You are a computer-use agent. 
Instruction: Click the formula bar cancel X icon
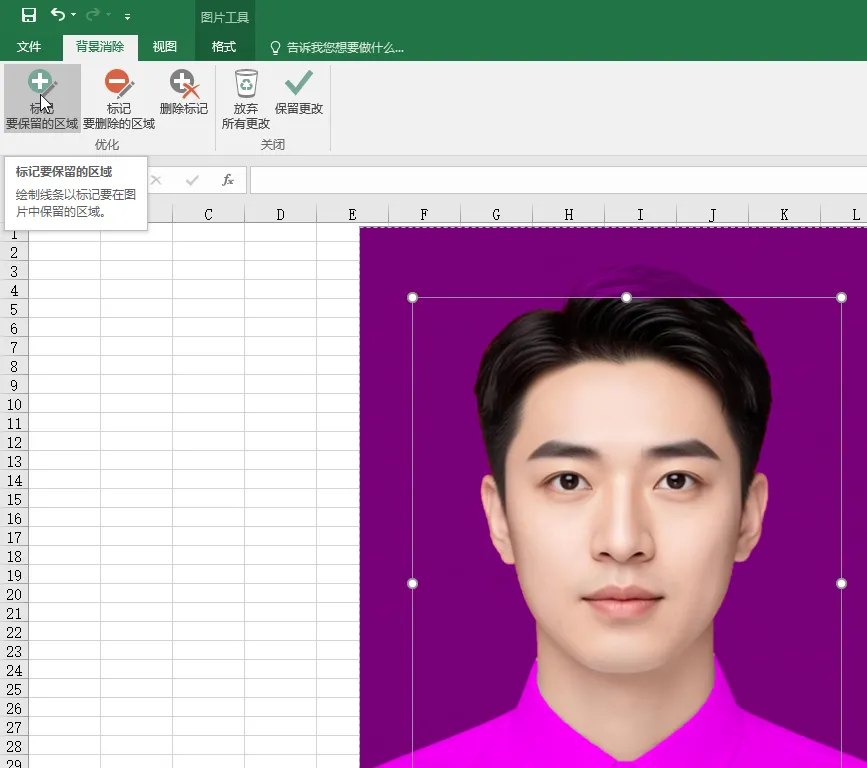click(156, 180)
